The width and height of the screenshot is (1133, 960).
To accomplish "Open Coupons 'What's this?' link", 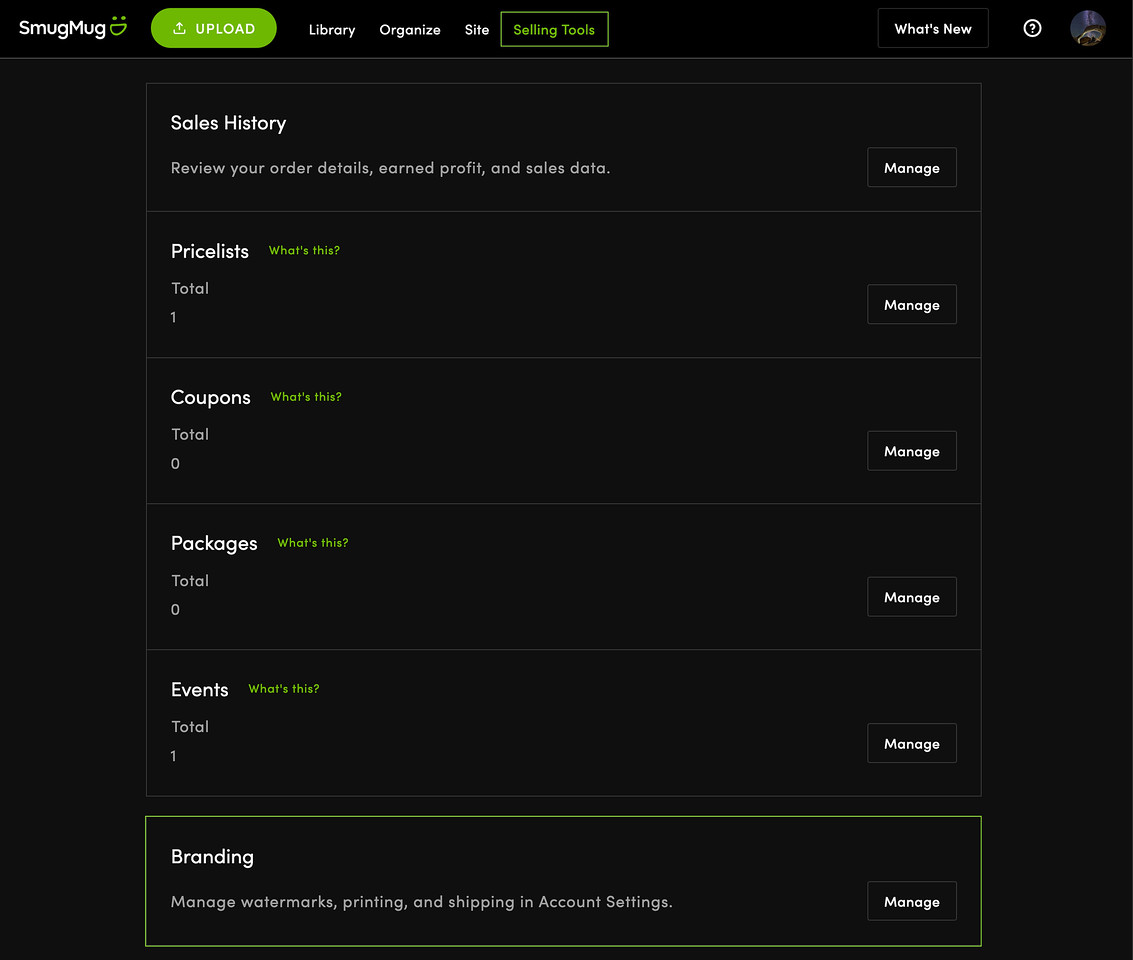I will click(306, 397).
